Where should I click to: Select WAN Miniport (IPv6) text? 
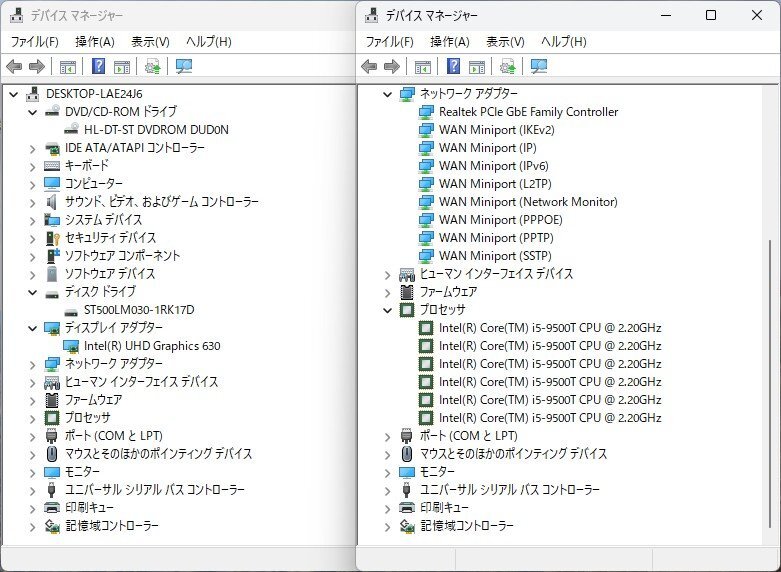coord(494,166)
